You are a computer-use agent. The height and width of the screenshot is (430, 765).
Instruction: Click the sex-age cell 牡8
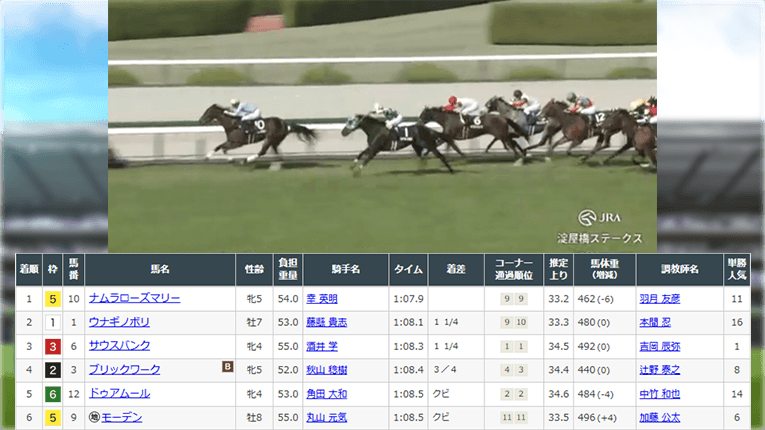[x=254, y=418]
